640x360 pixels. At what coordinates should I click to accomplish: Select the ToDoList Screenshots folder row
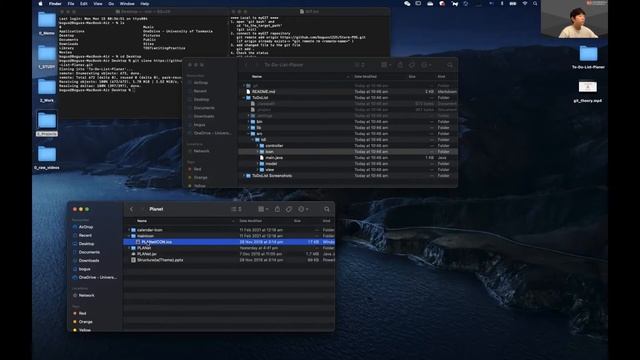(347, 176)
